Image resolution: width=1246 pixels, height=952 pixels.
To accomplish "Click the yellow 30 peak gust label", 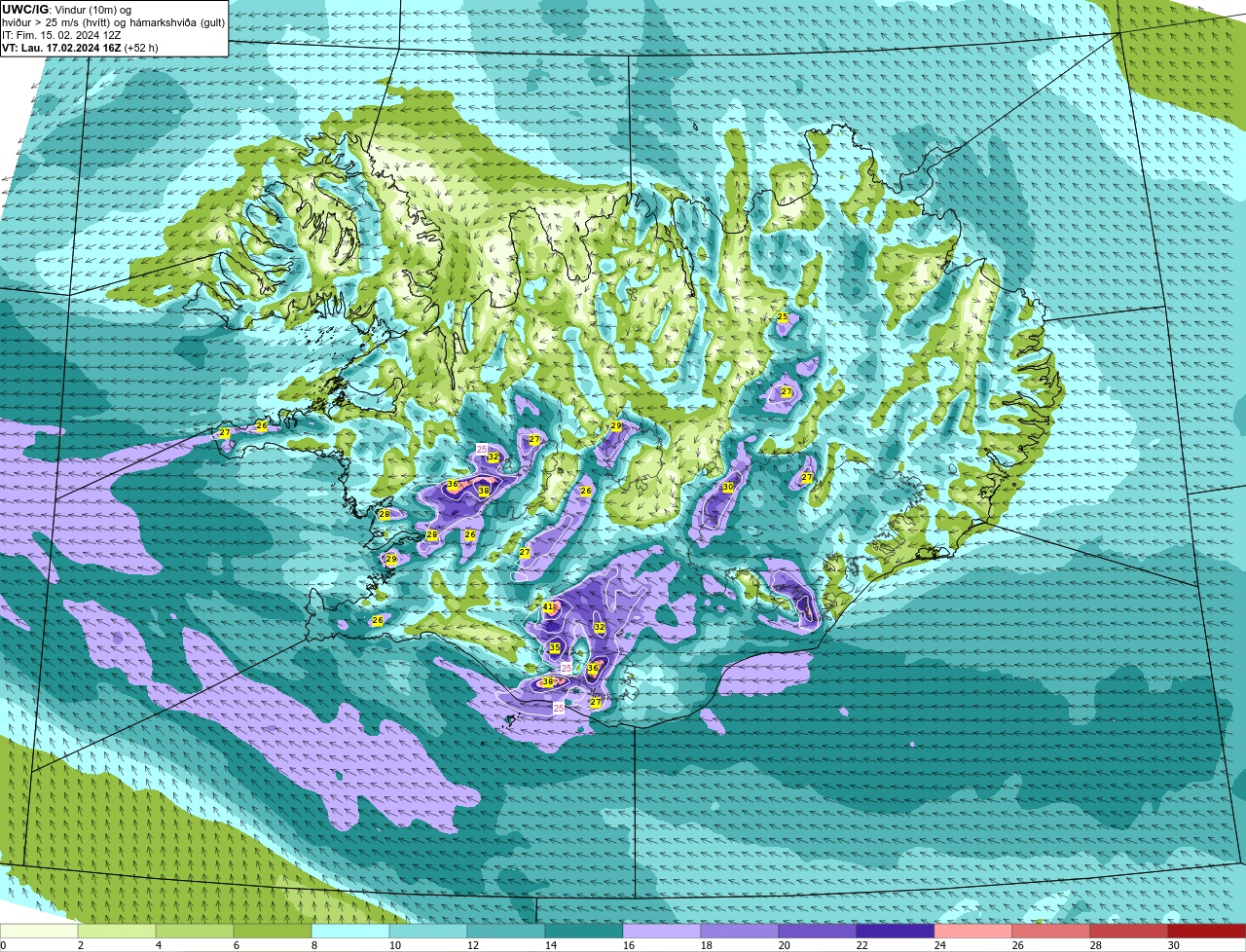I will pyautogui.click(x=727, y=487).
